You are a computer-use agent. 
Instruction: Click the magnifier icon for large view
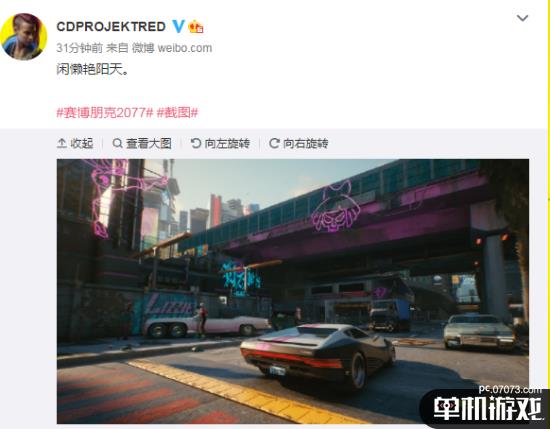118,143
